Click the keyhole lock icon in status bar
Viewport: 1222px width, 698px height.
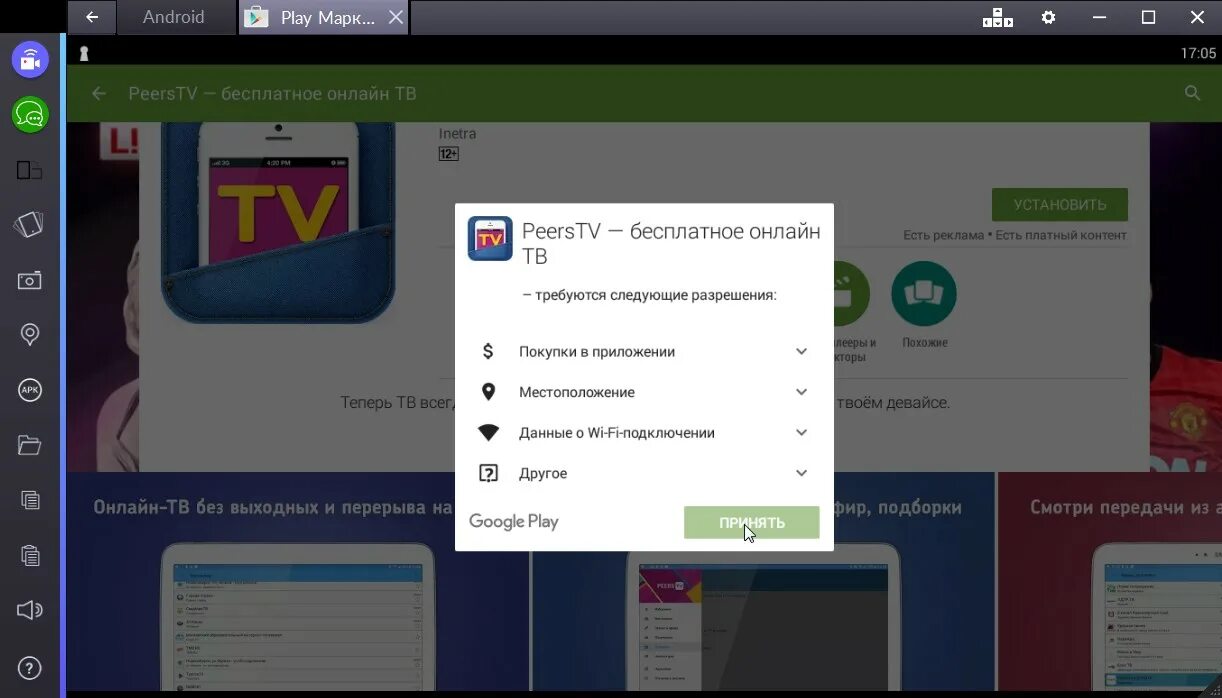point(84,53)
